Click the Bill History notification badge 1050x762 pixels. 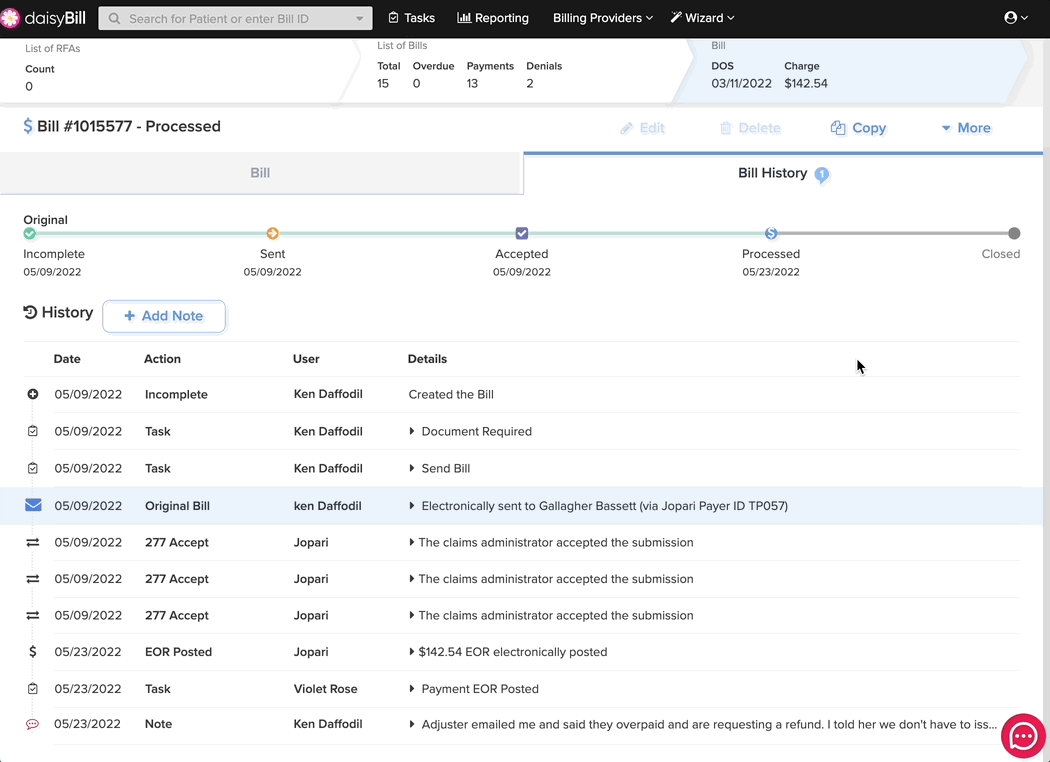coord(822,174)
